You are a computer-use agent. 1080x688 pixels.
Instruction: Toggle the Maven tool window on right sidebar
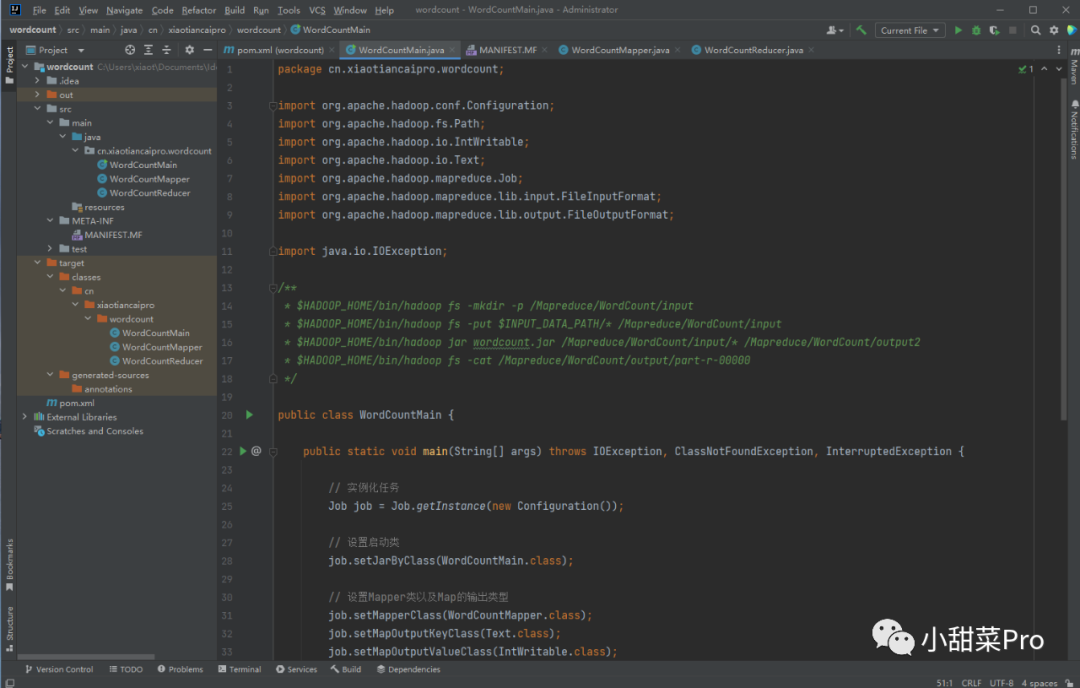coord(1073,71)
